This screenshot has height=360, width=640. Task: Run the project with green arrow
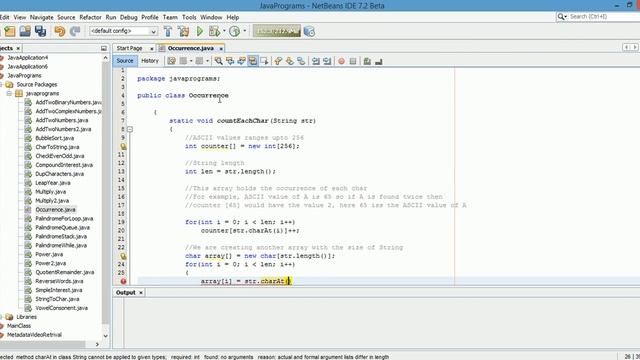pyautogui.click(x=200, y=31)
